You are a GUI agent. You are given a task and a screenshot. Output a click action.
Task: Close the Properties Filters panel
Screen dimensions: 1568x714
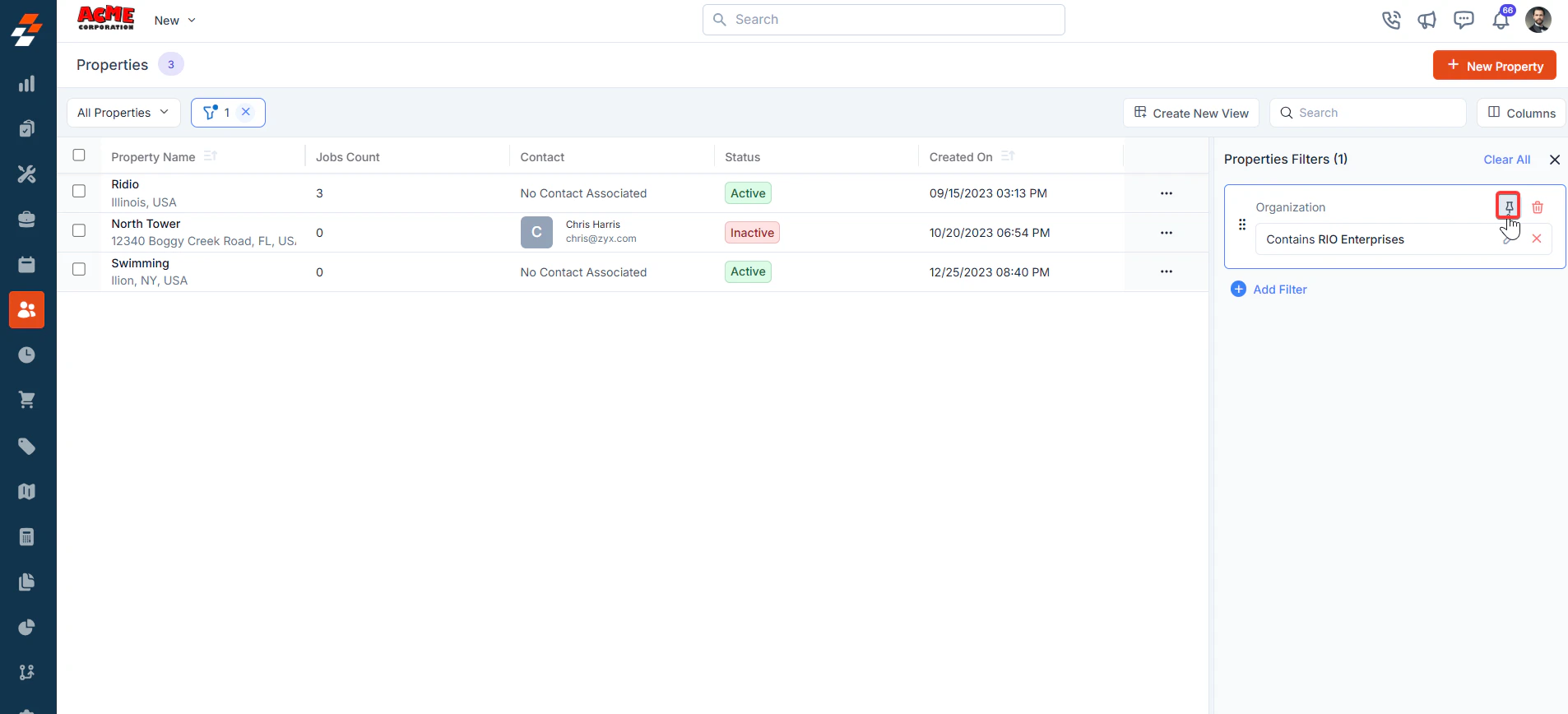(x=1555, y=160)
